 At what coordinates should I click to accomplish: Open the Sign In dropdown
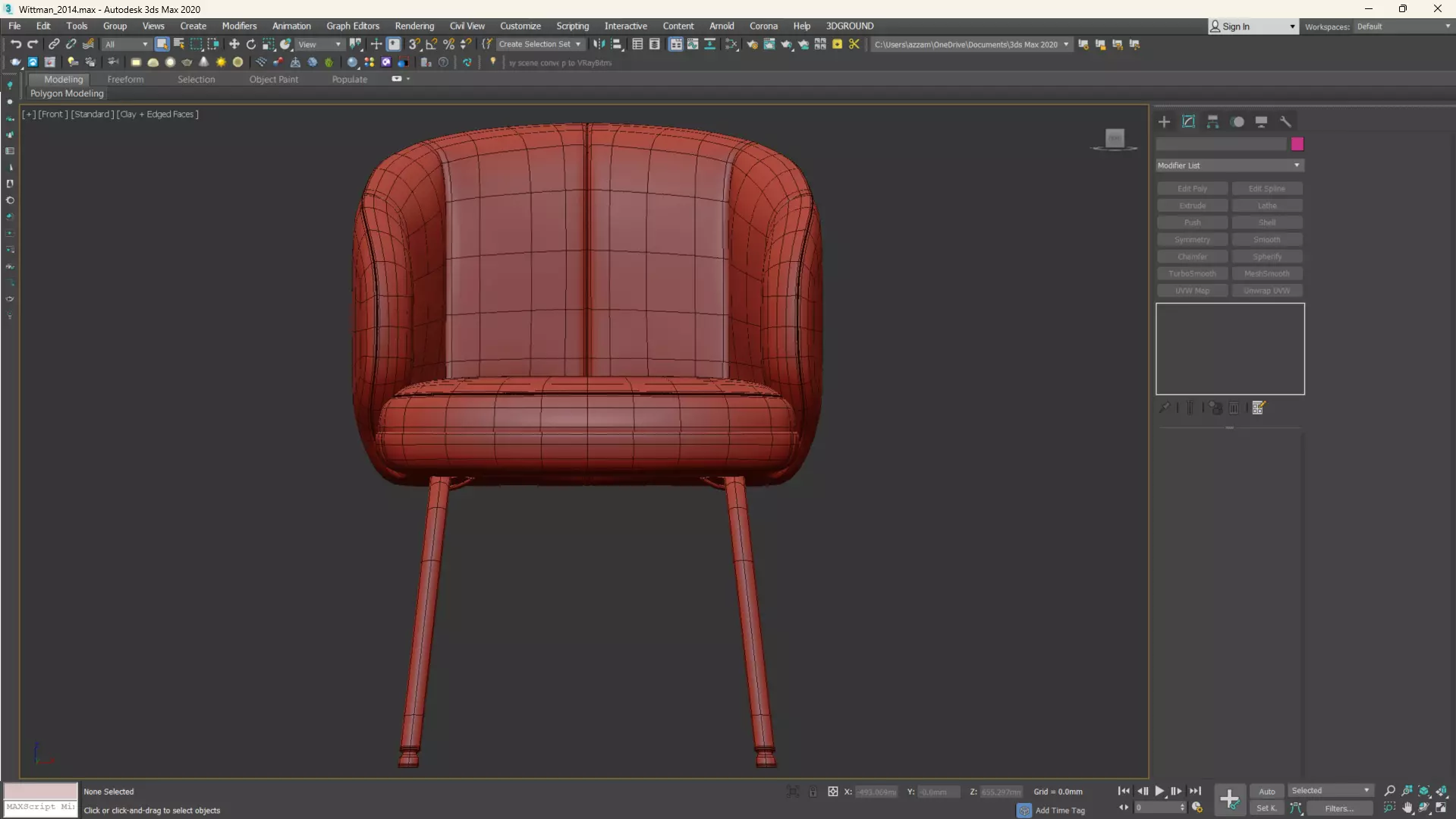coord(1253,27)
